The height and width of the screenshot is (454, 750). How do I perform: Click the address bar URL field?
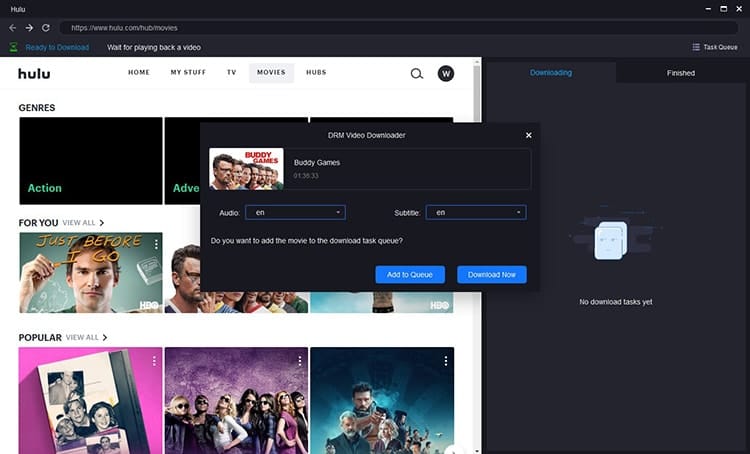pos(398,28)
